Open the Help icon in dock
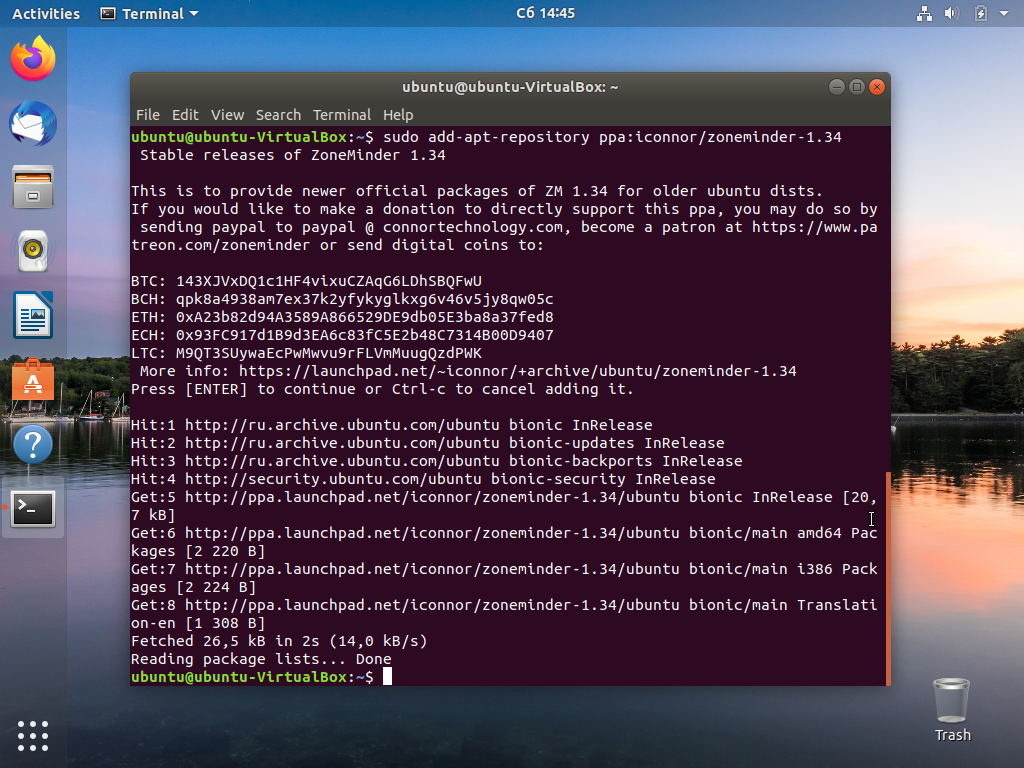The height and width of the screenshot is (768, 1024). tap(33, 444)
